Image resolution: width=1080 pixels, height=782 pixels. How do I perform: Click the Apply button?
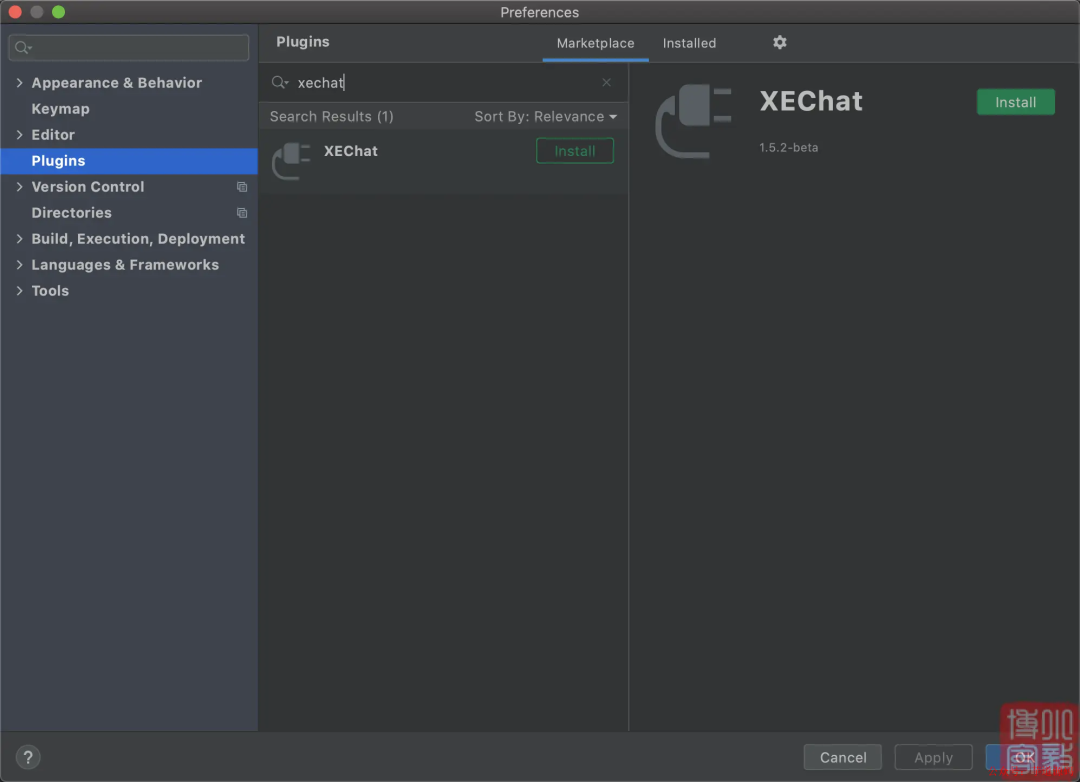point(933,757)
